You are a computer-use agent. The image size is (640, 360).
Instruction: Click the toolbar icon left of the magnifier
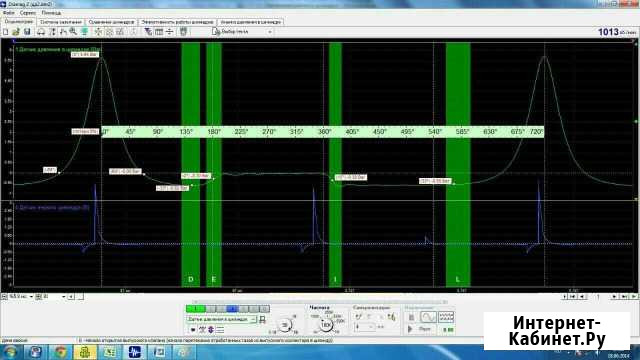(63, 31)
